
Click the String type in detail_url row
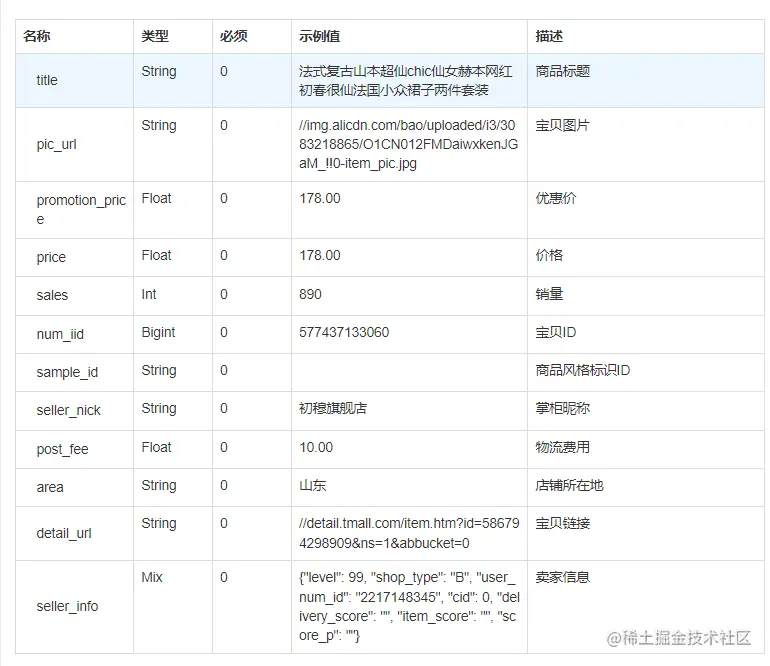point(159,524)
